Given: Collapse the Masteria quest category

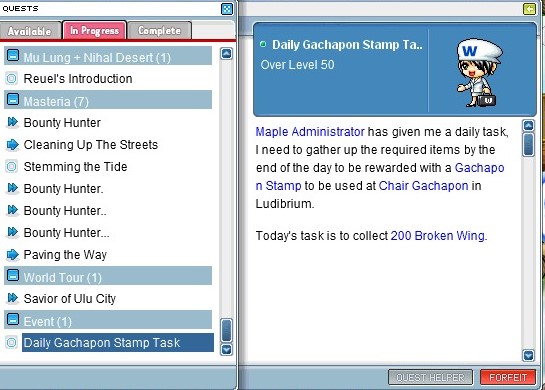Looking at the screenshot, I should pos(13,99).
